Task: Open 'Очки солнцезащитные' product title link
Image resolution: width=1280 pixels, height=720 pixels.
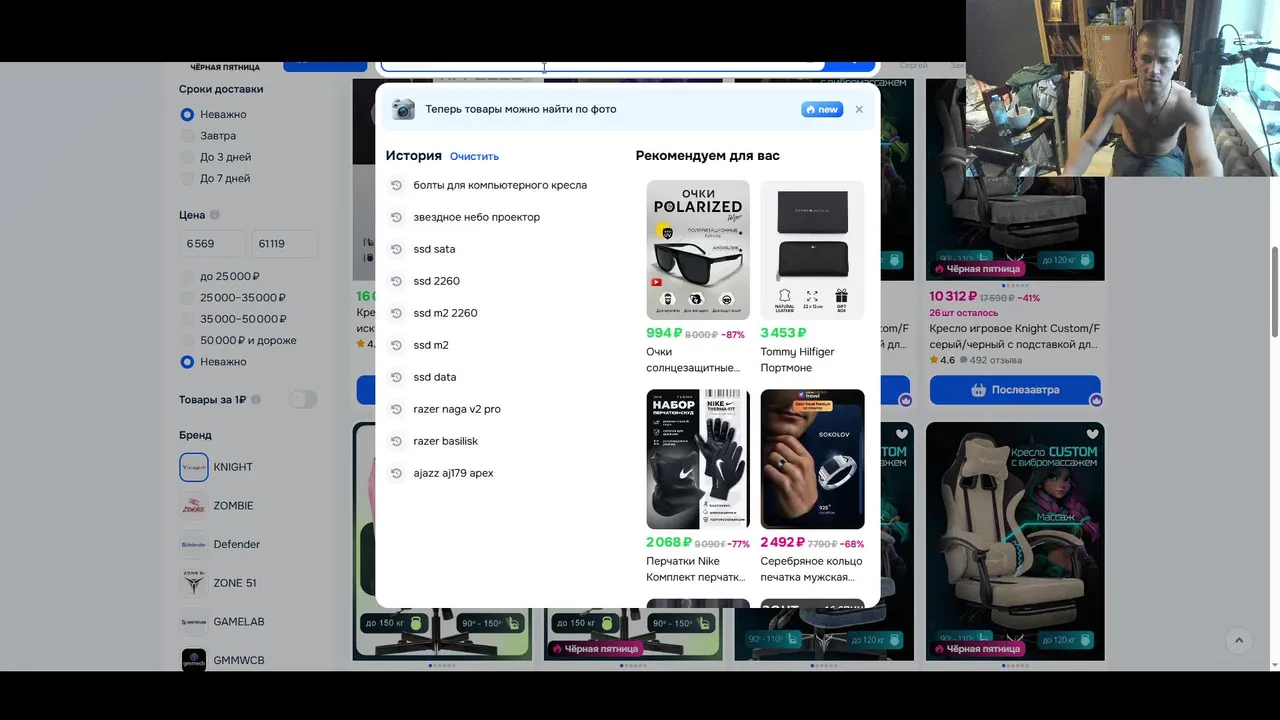Action: [693, 360]
